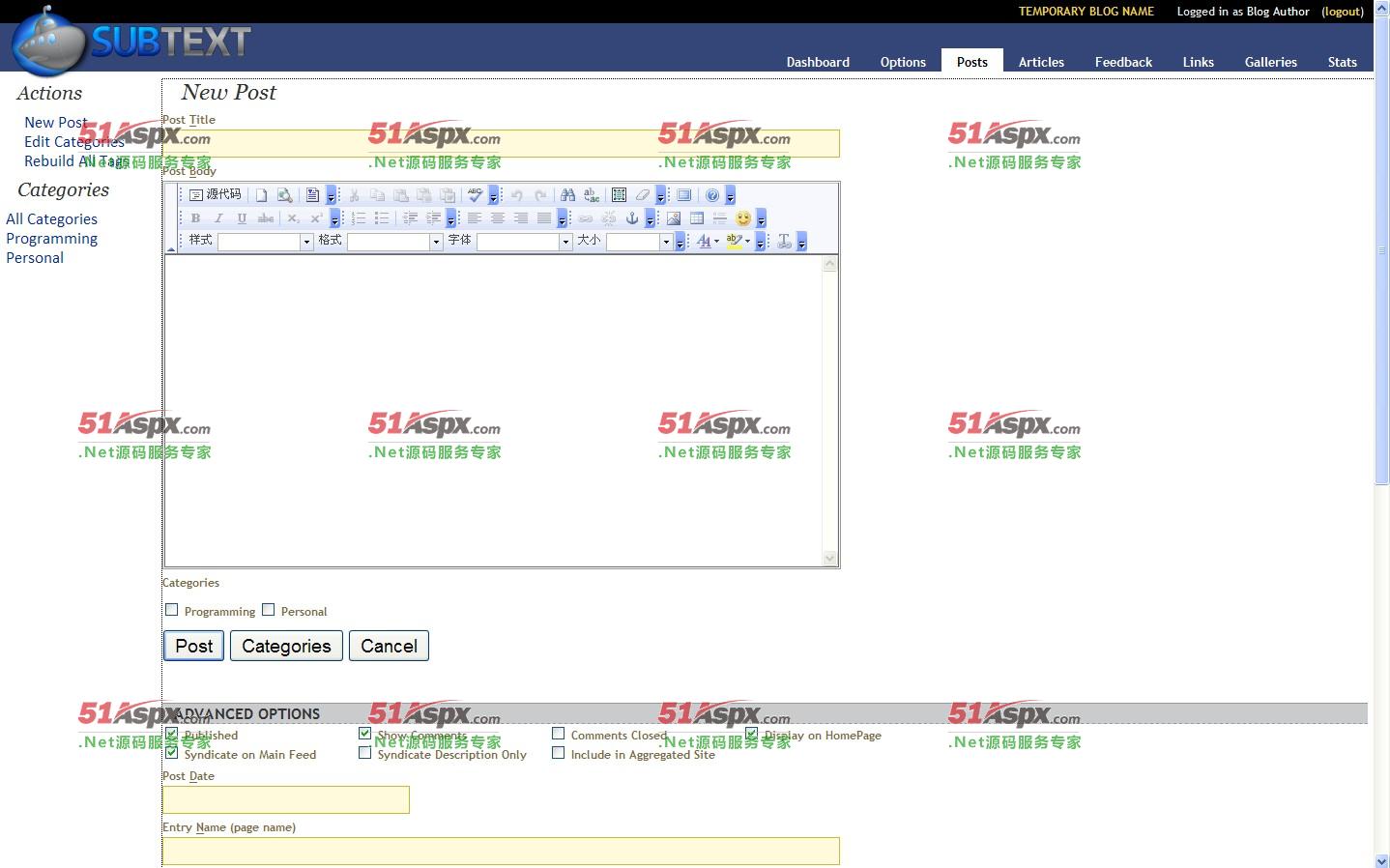This screenshot has height=868, width=1390.
Task: Toggle the Show Comments checkbox
Action: [x=365, y=734]
